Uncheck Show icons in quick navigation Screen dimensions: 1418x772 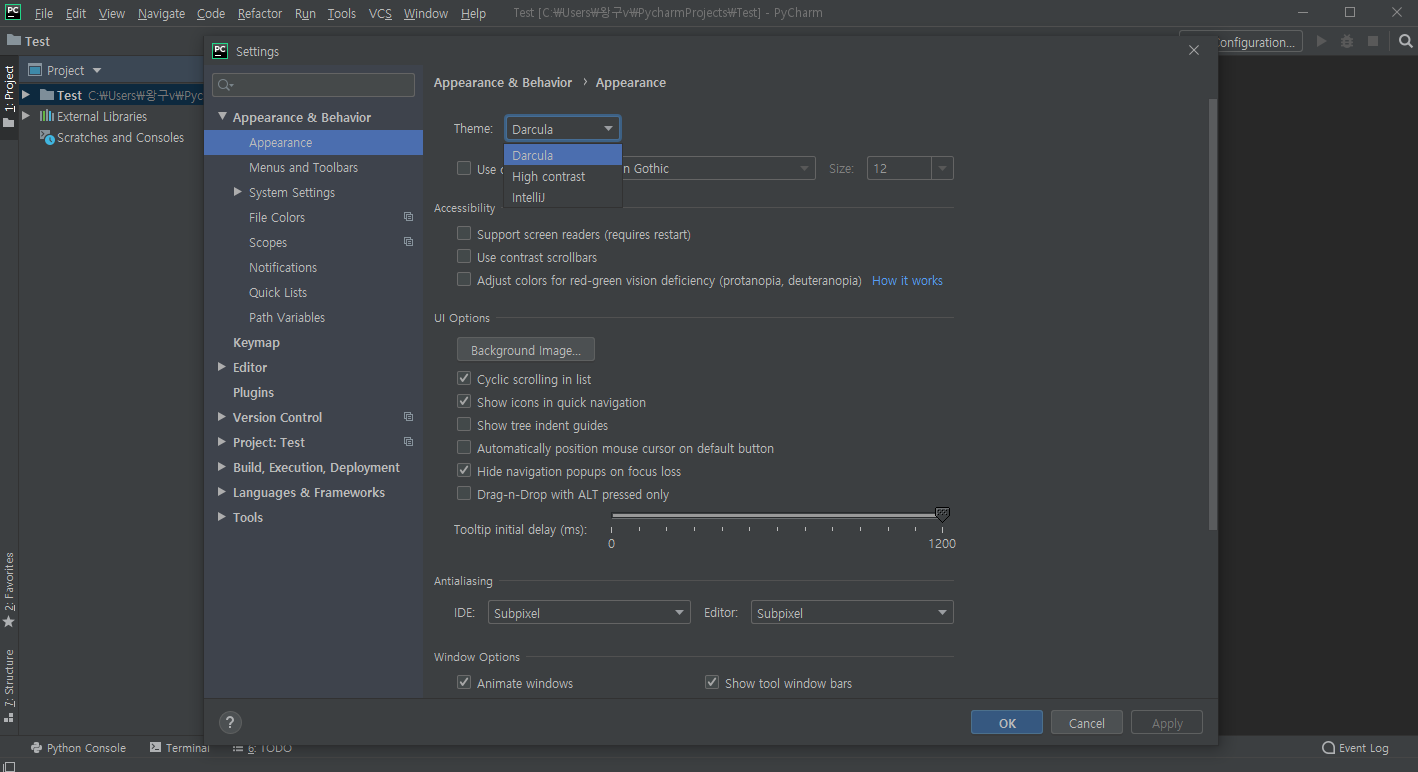pyautogui.click(x=464, y=402)
